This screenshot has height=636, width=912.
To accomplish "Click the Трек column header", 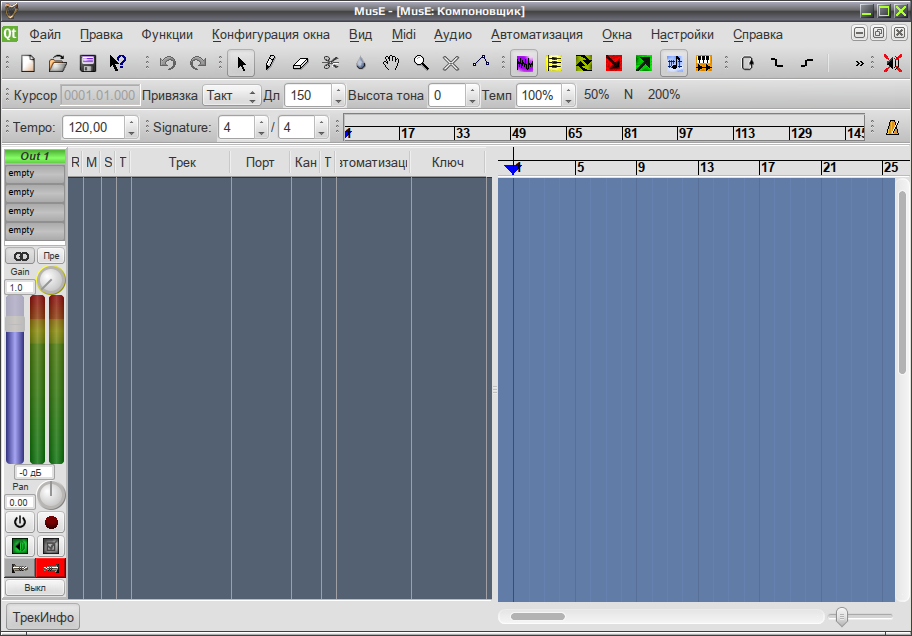I will click(181, 162).
